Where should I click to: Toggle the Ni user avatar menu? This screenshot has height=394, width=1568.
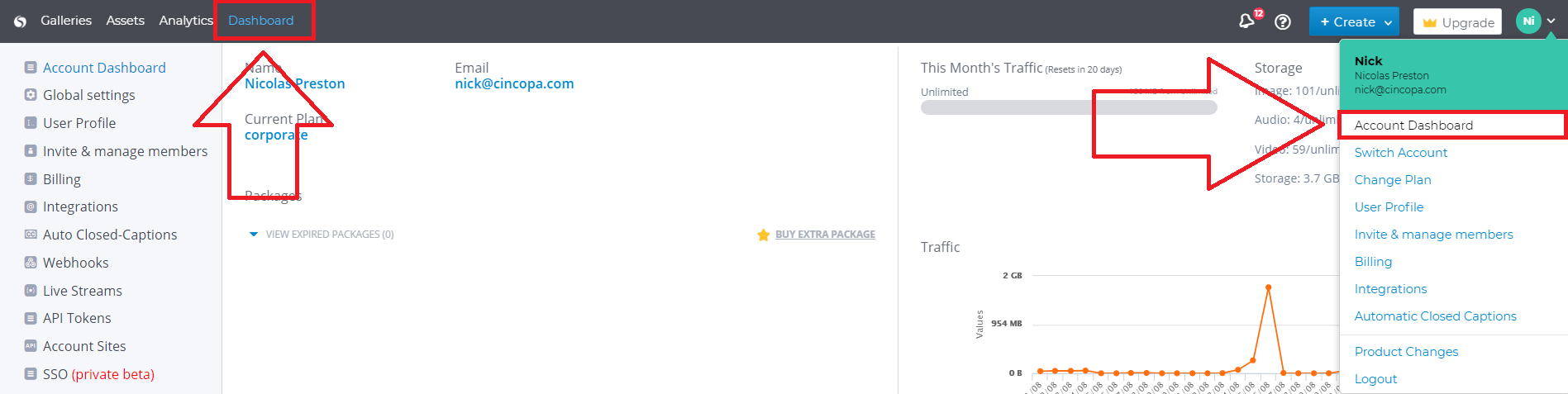coord(1528,21)
